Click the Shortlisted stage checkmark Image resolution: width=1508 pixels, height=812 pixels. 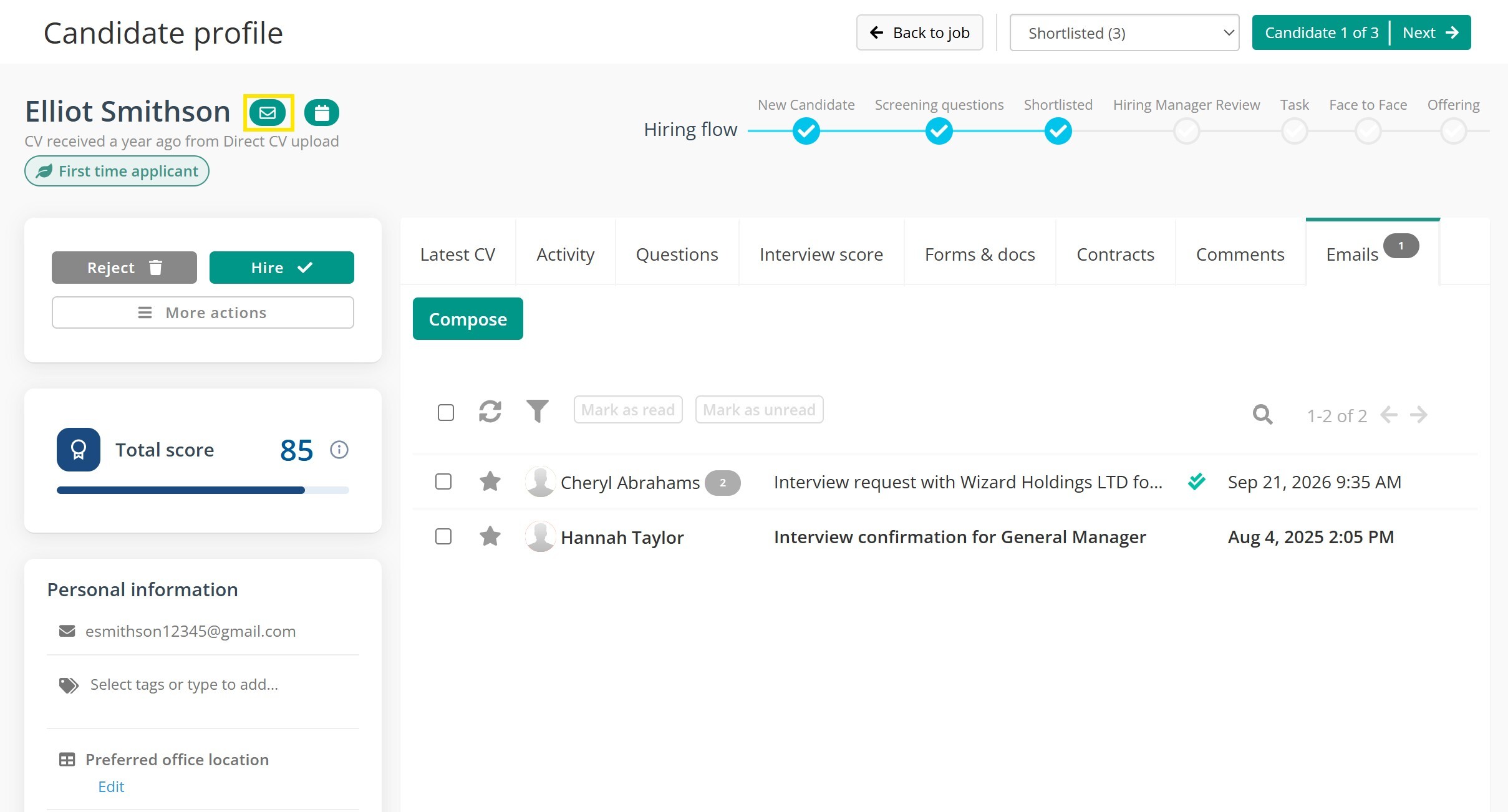(x=1058, y=131)
